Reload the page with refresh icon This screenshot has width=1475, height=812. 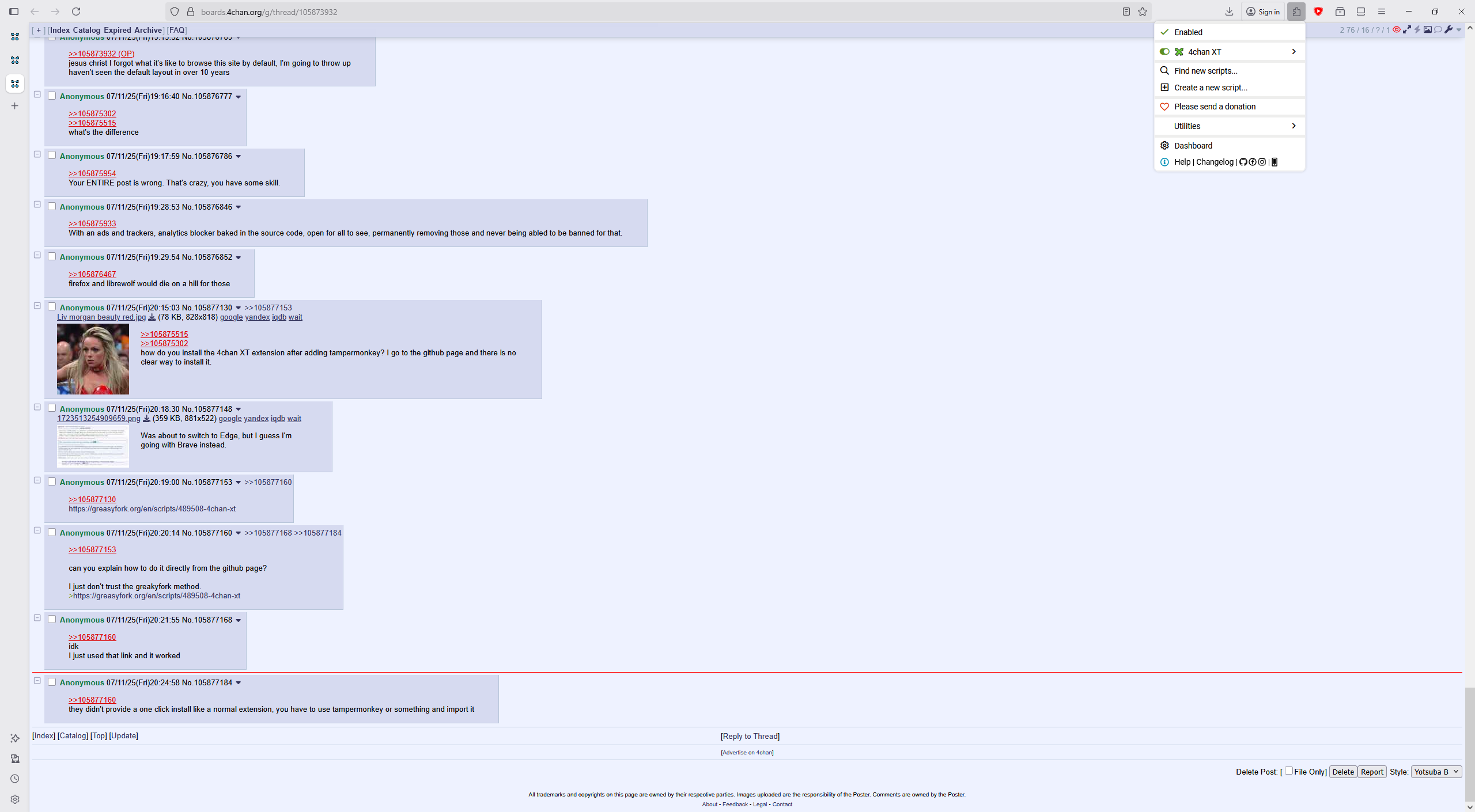click(76, 12)
